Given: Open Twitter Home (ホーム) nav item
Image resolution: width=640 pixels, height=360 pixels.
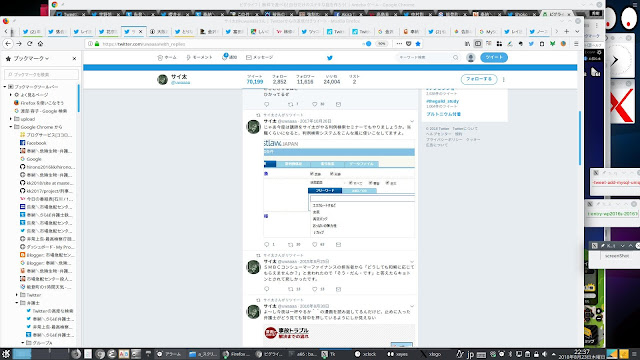Looking at the screenshot, I should 167,58.
